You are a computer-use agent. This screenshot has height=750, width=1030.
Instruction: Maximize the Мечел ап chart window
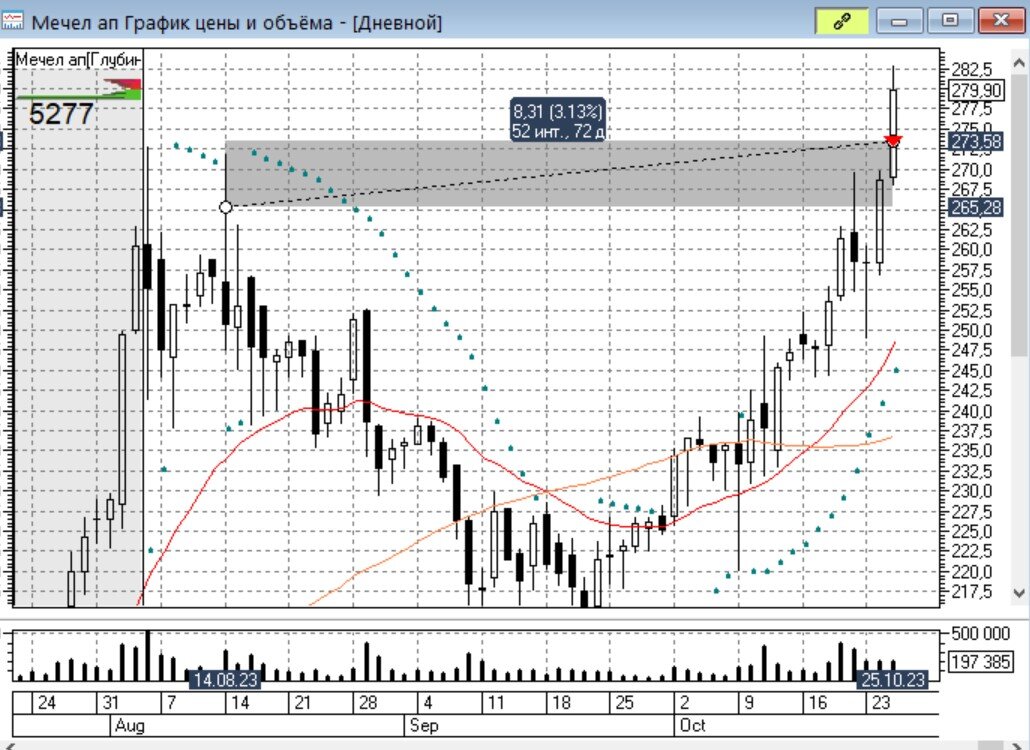click(949, 21)
